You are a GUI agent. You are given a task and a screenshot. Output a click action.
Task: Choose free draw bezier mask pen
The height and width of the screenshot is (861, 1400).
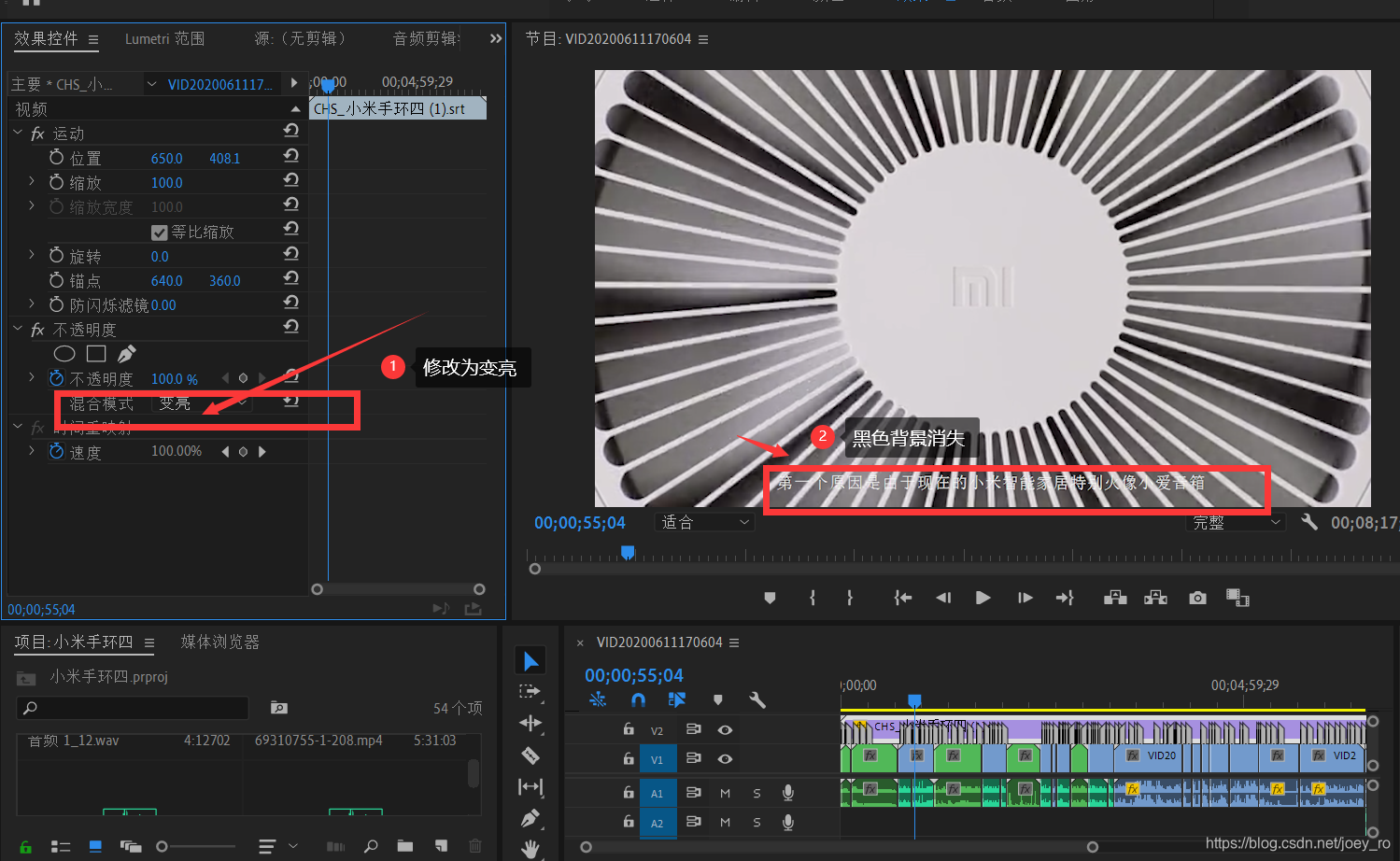click(127, 354)
